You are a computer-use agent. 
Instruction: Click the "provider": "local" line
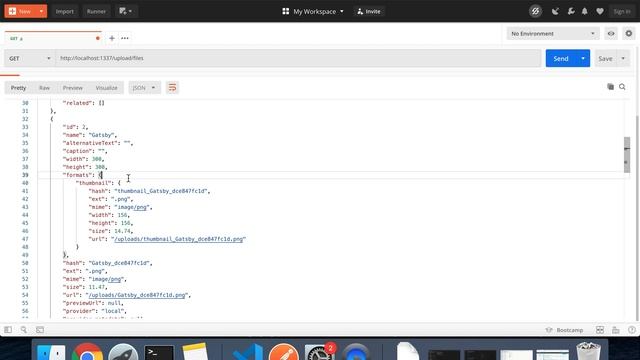click(x=95, y=311)
